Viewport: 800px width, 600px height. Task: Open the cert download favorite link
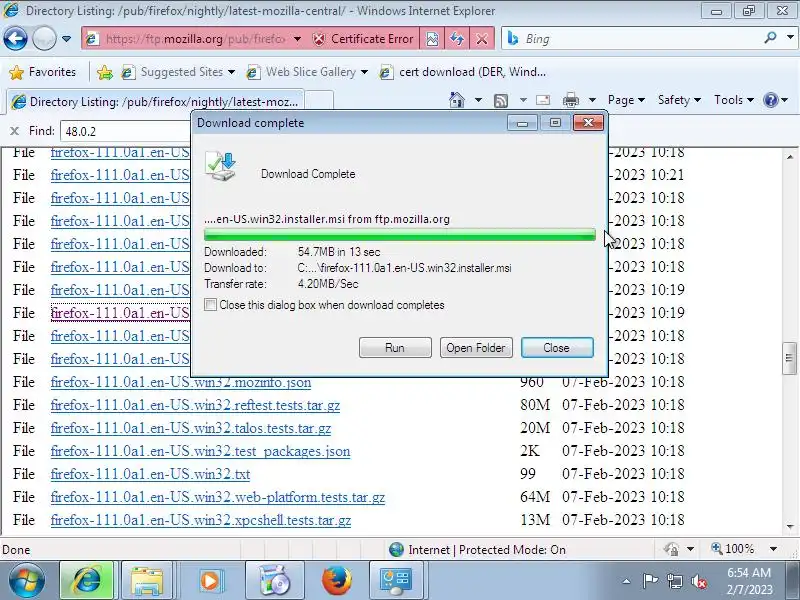tap(463, 72)
